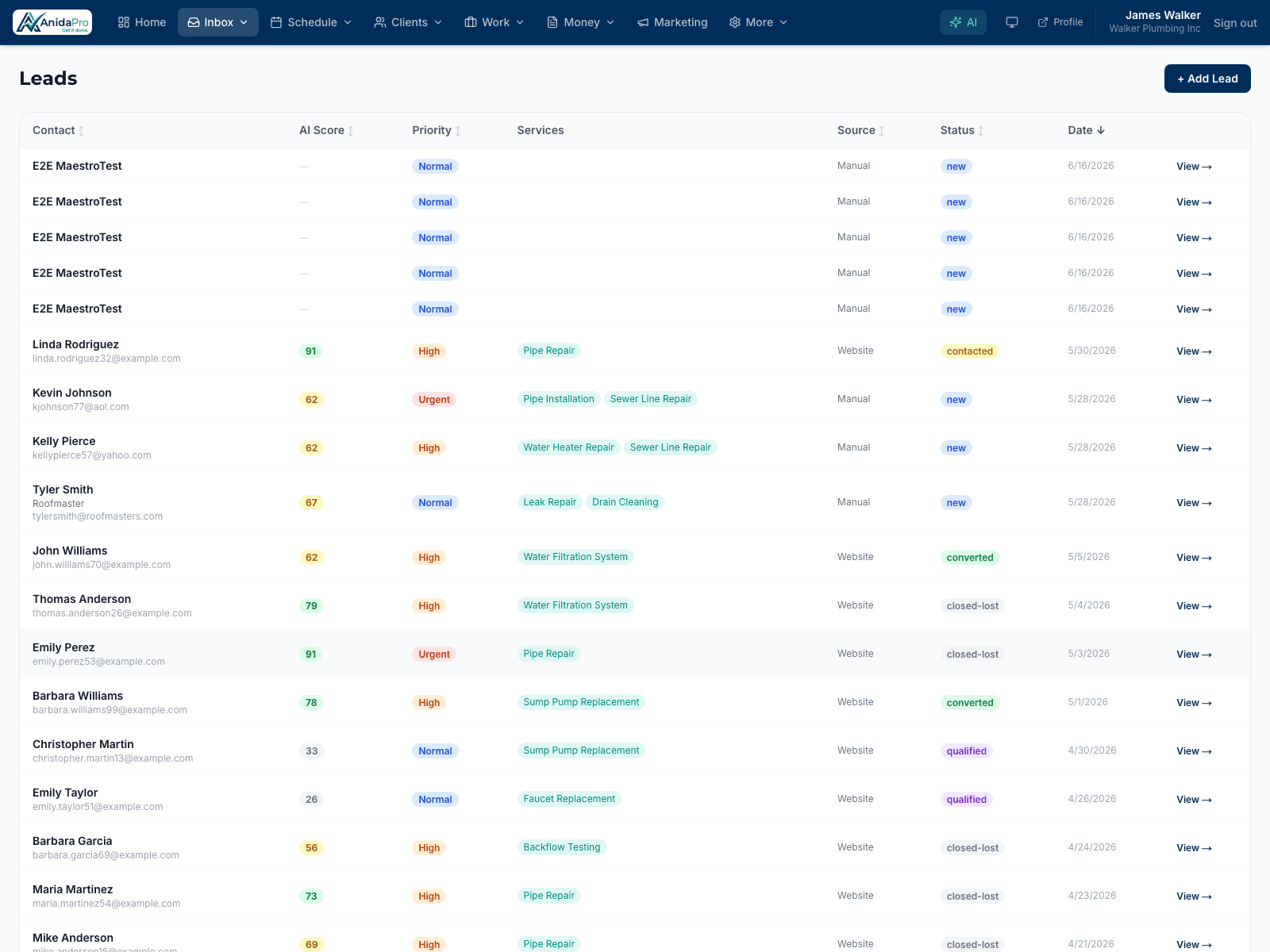1270x952 pixels.
Task: Expand the Inbox dropdown menu
Action: 218,22
